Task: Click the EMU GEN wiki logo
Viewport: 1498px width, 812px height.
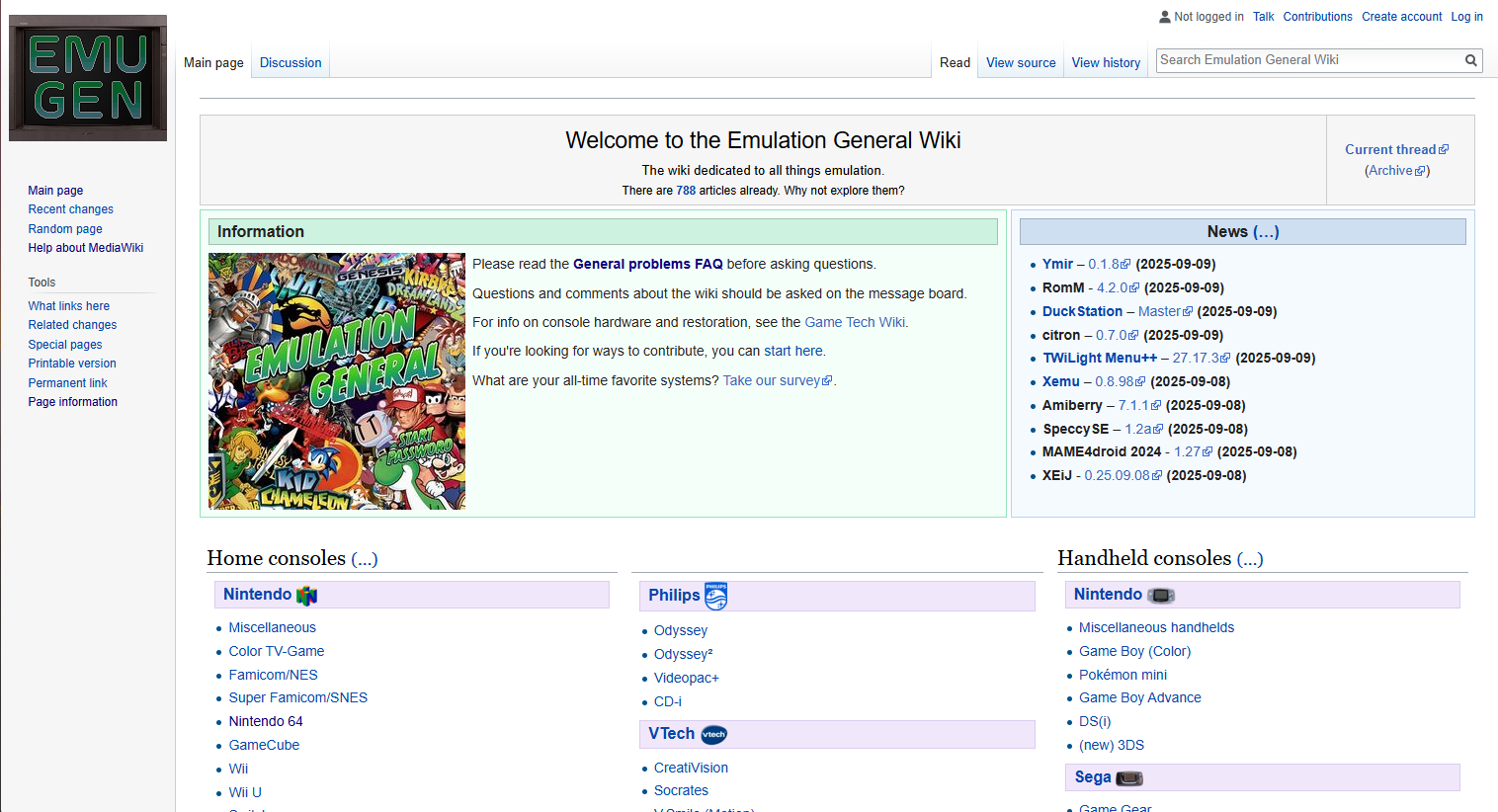Action: click(88, 78)
